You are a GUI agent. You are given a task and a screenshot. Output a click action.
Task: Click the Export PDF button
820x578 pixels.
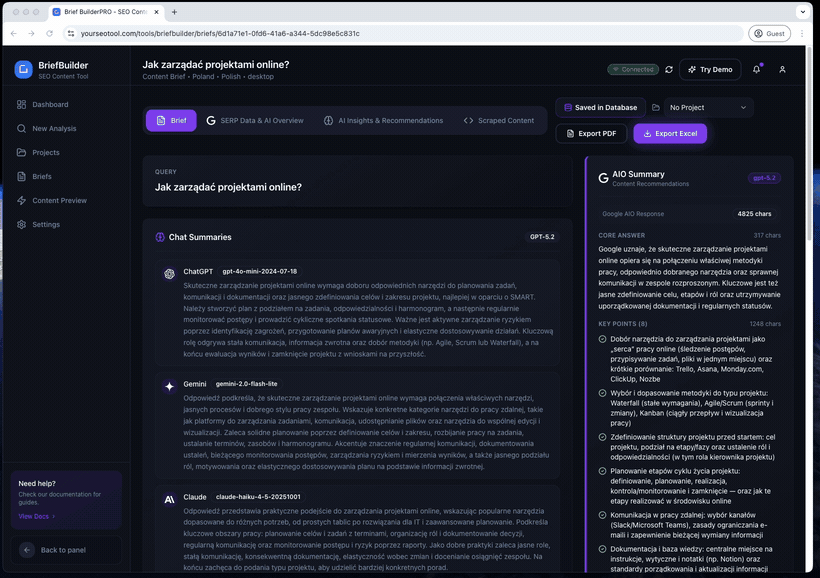pyautogui.click(x=590, y=133)
